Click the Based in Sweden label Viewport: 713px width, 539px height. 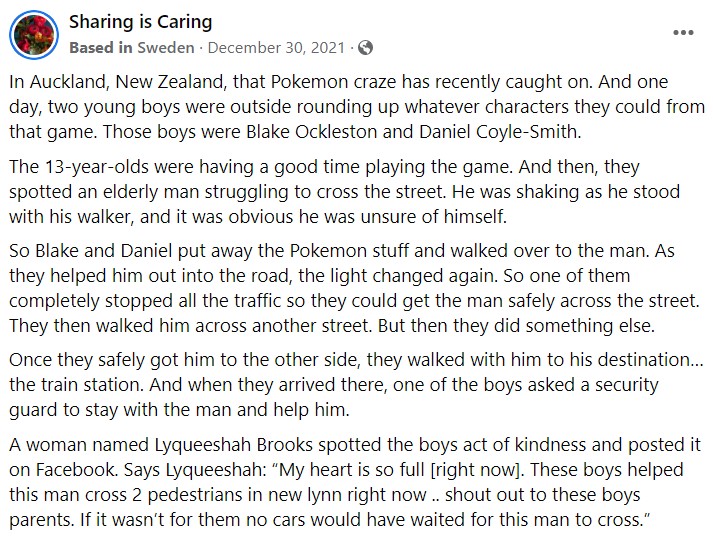(x=132, y=48)
